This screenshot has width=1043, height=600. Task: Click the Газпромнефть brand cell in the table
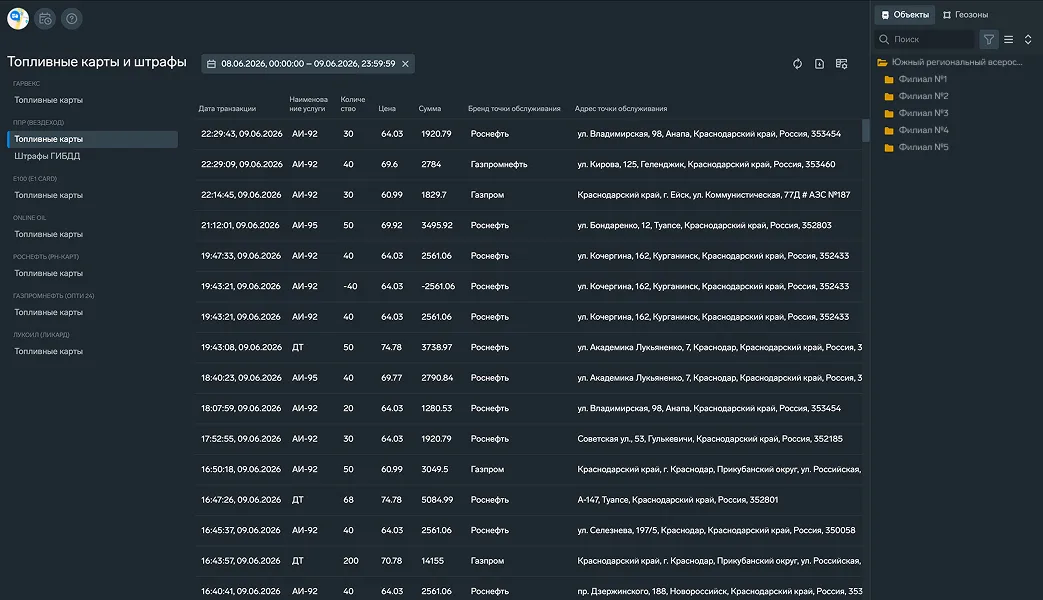point(499,164)
